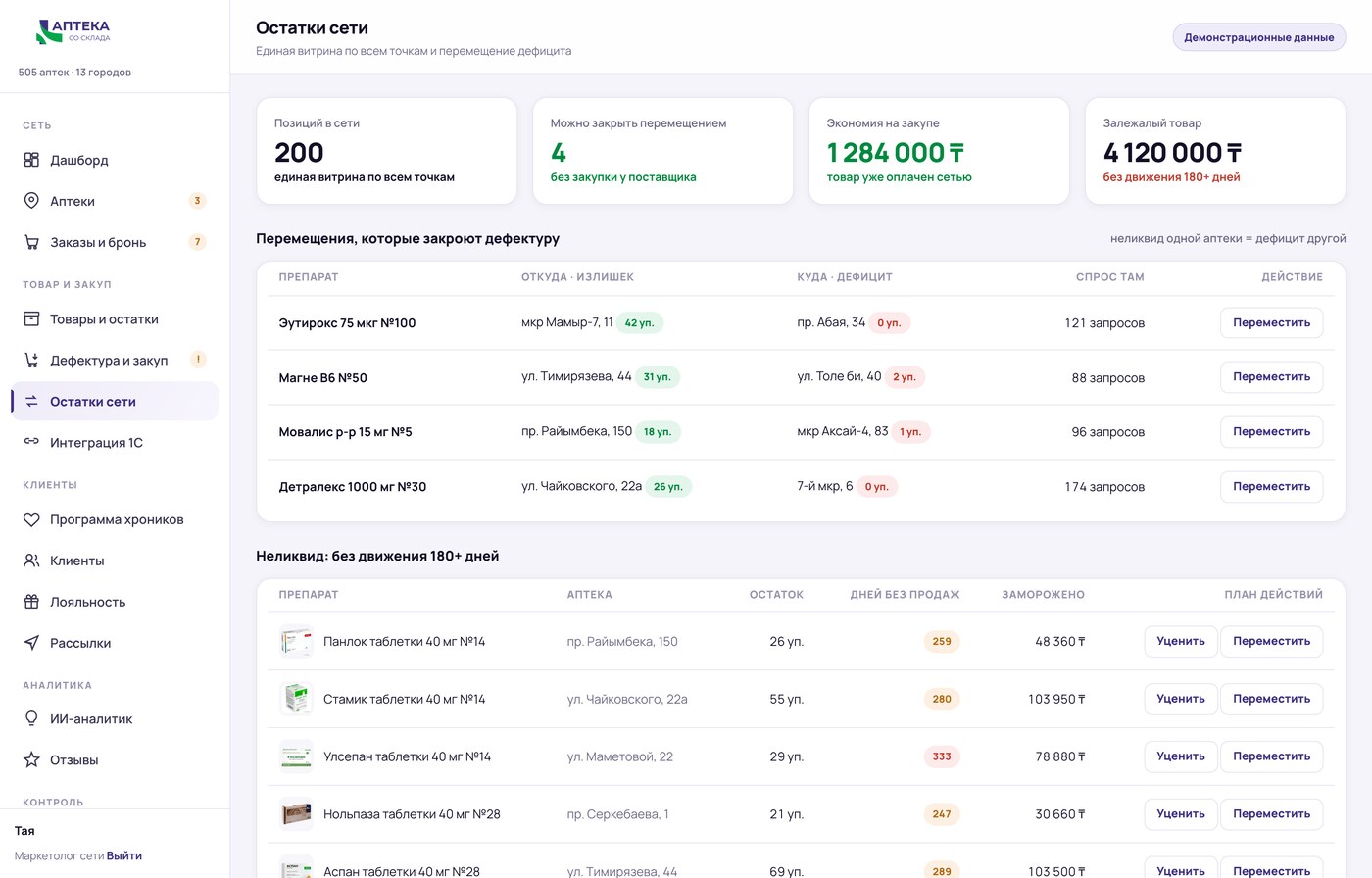
Task: Click the 2 уп. deficit badge
Action: (x=905, y=377)
